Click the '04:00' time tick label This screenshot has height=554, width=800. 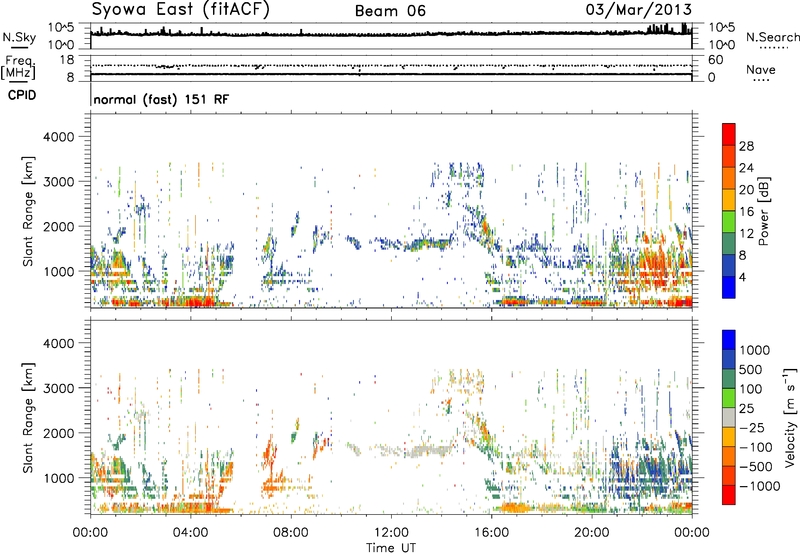click(x=190, y=533)
